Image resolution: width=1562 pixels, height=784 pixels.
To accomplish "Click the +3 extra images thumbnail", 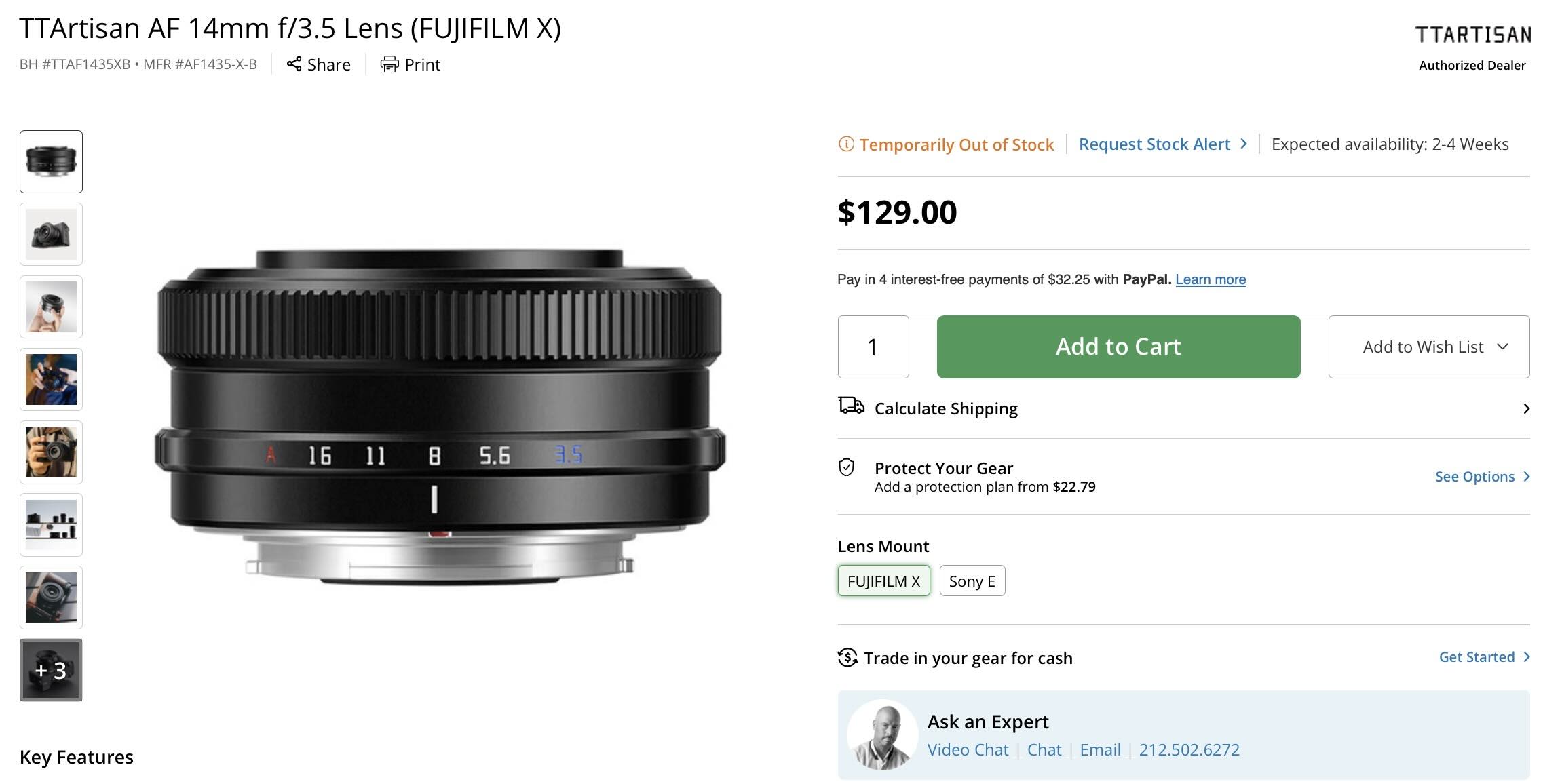I will tap(51, 670).
